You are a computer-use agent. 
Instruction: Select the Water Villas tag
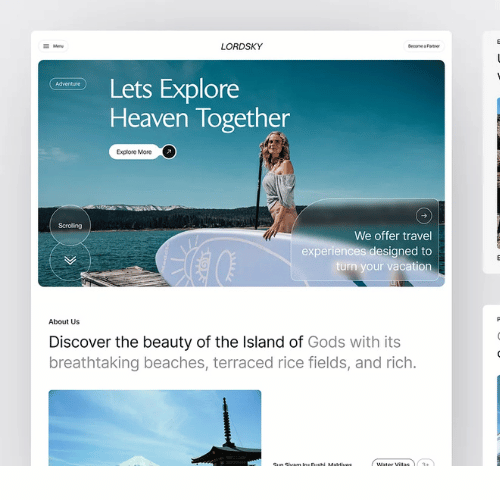(393, 463)
